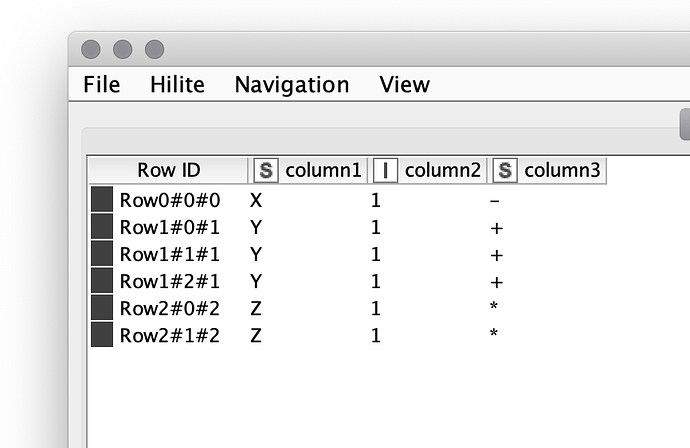The width and height of the screenshot is (690, 448).
Task: Select row ID Row0#0#0
Action: pos(170,200)
